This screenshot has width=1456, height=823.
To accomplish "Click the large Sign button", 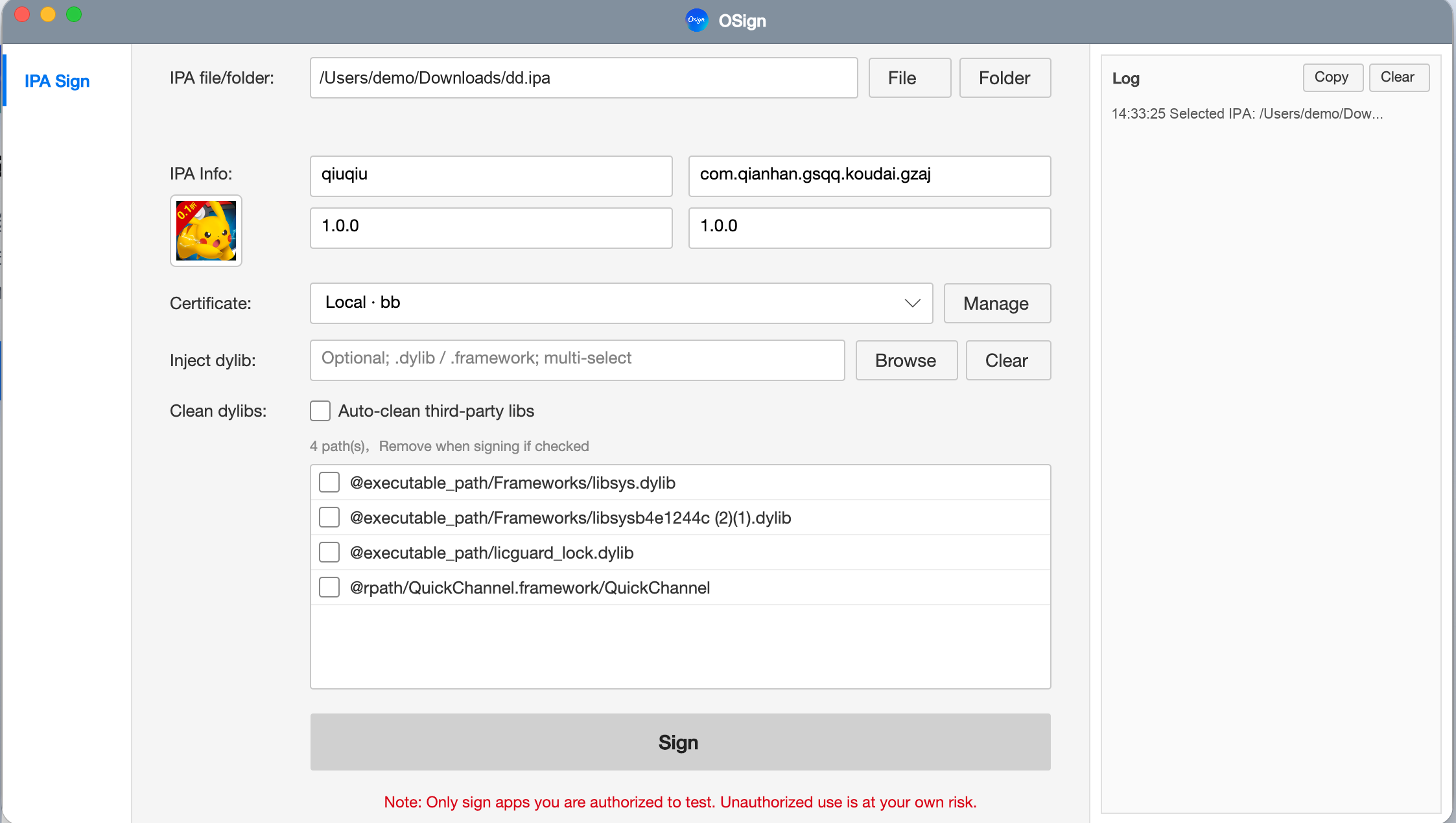I will [680, 742].
